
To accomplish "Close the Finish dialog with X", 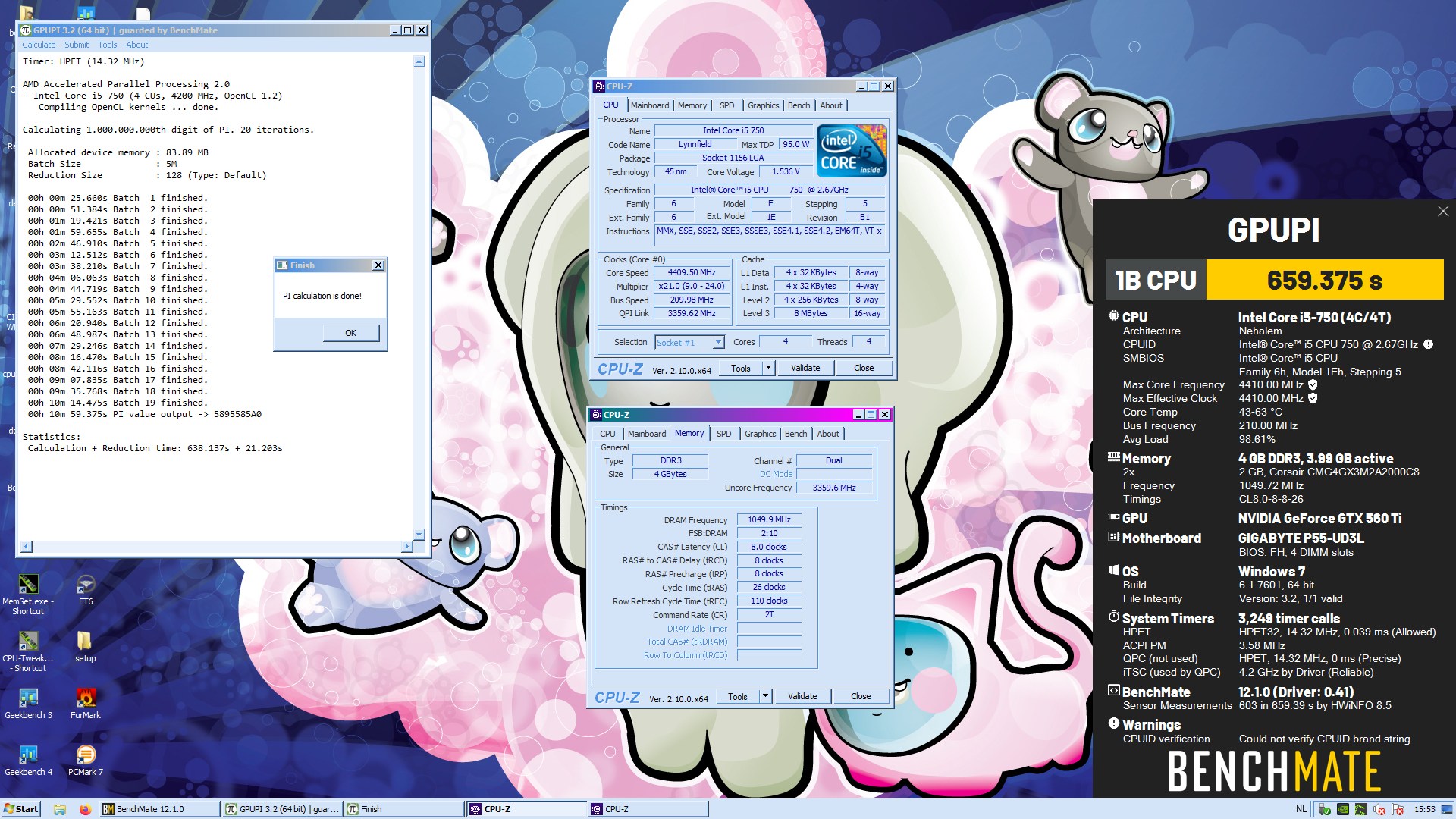I will 378,265.
